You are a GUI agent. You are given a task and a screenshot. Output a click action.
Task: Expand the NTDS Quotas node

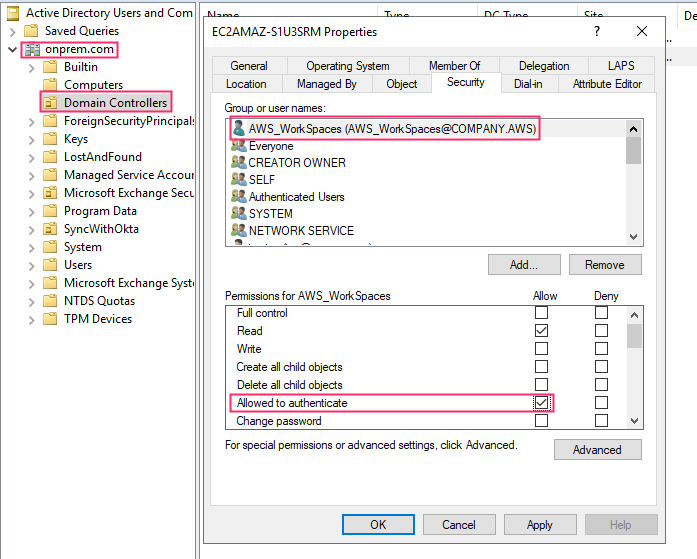(32, 302)
